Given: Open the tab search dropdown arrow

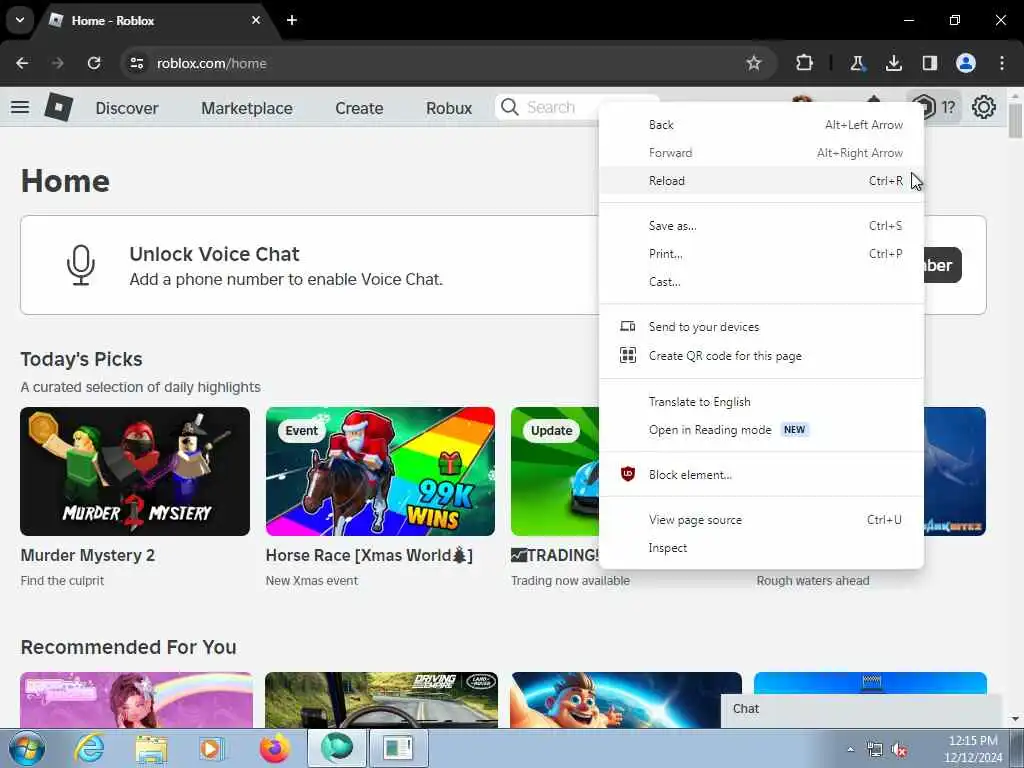Looking at the screenshot, I should point(20,20).
